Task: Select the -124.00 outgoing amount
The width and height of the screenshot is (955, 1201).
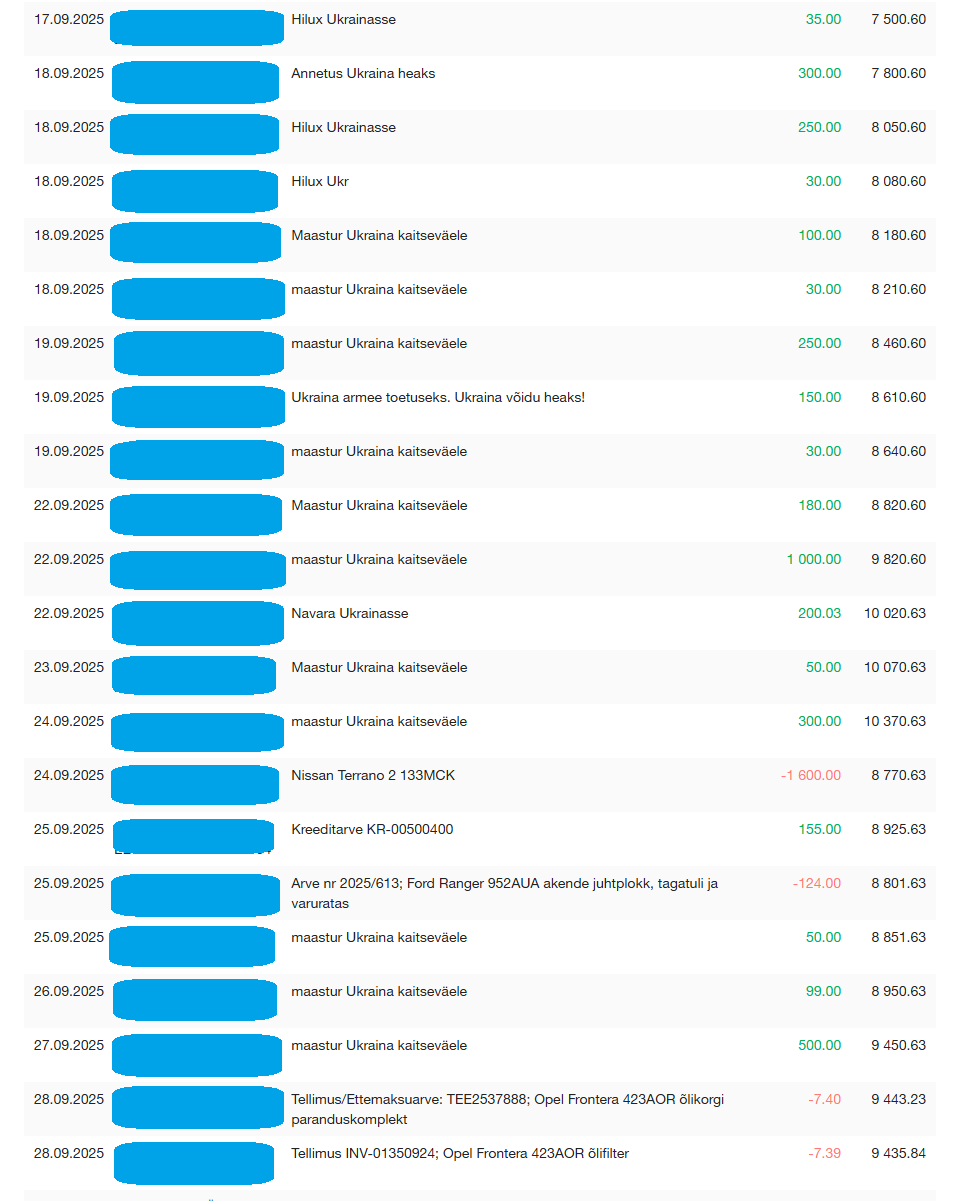Action: (x=816, y=883)
